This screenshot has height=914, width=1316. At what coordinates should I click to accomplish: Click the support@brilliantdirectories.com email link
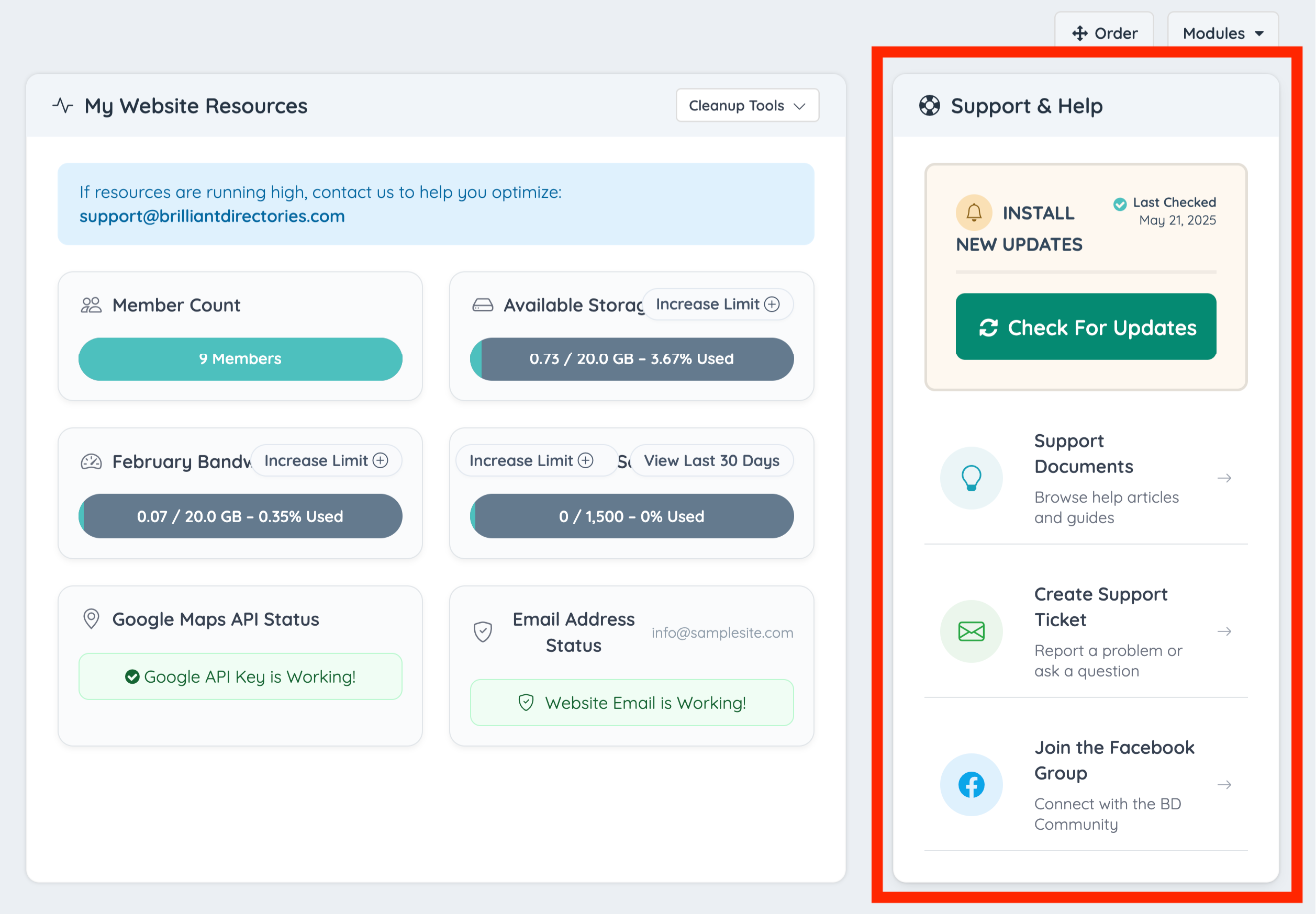[212, 217]
